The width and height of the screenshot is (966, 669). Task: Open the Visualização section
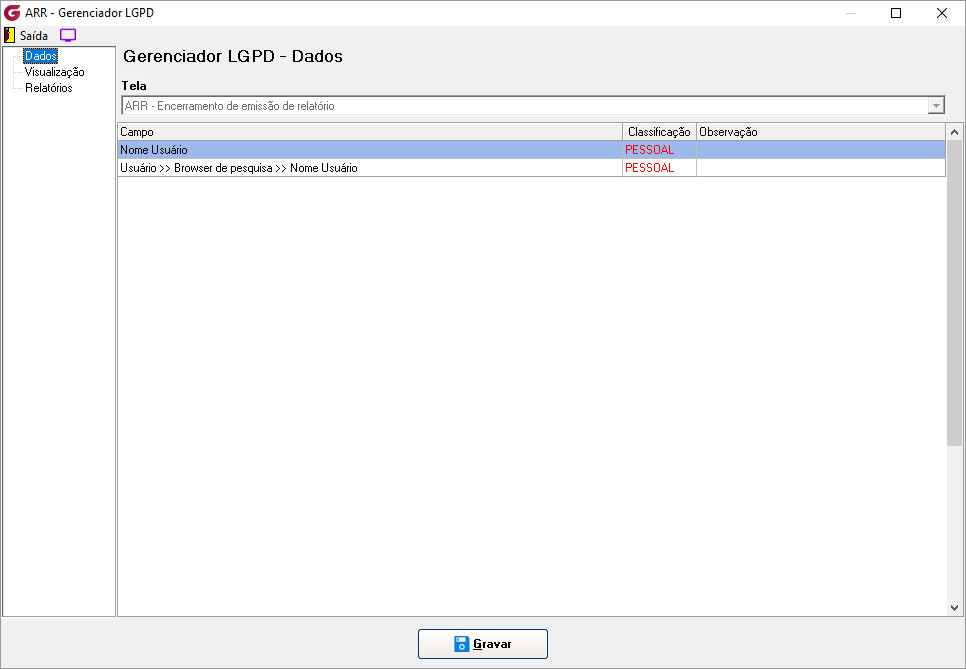point(54,72)
